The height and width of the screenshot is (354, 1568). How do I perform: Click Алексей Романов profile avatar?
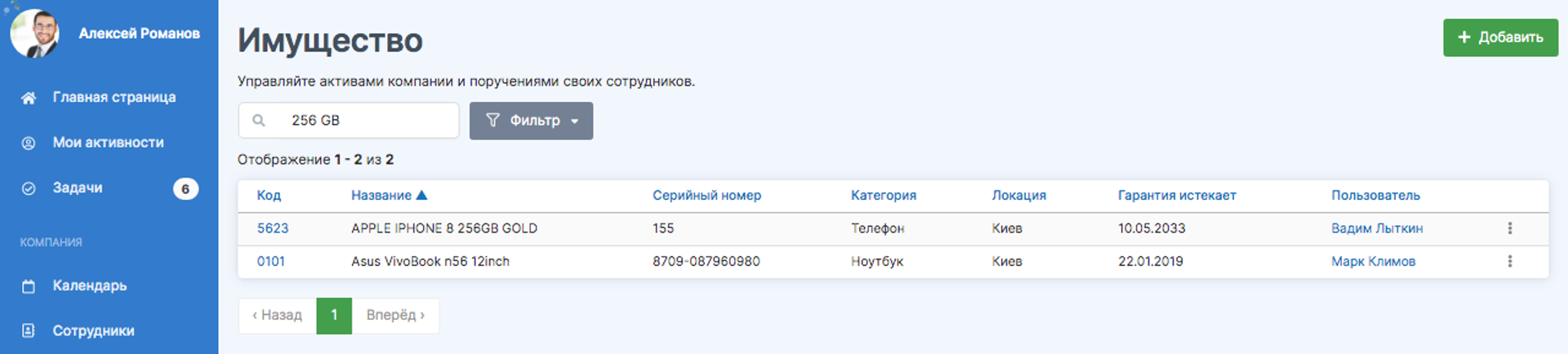35,33
